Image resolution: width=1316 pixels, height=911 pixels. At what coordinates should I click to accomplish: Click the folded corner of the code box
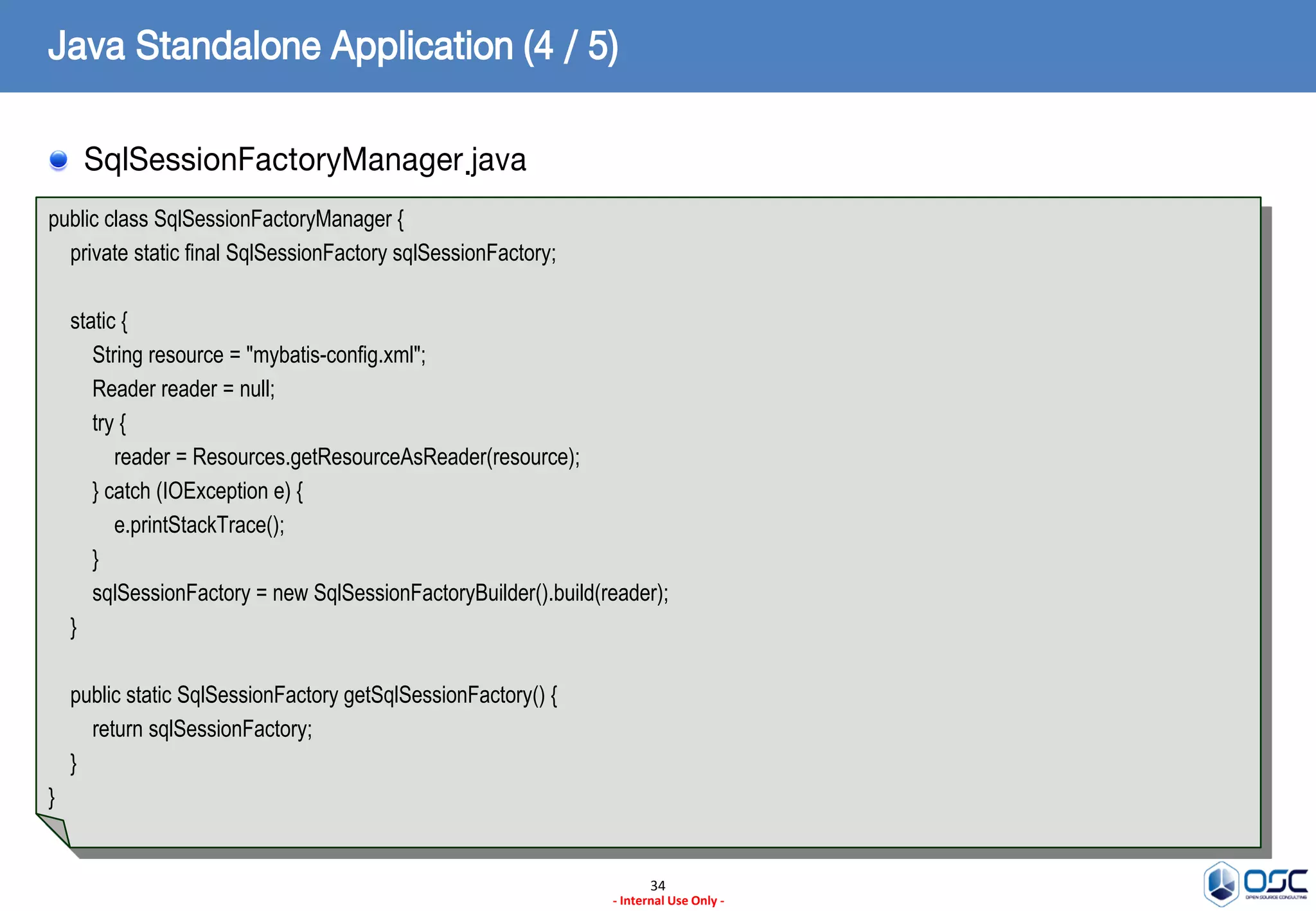[x=54, y=829]
